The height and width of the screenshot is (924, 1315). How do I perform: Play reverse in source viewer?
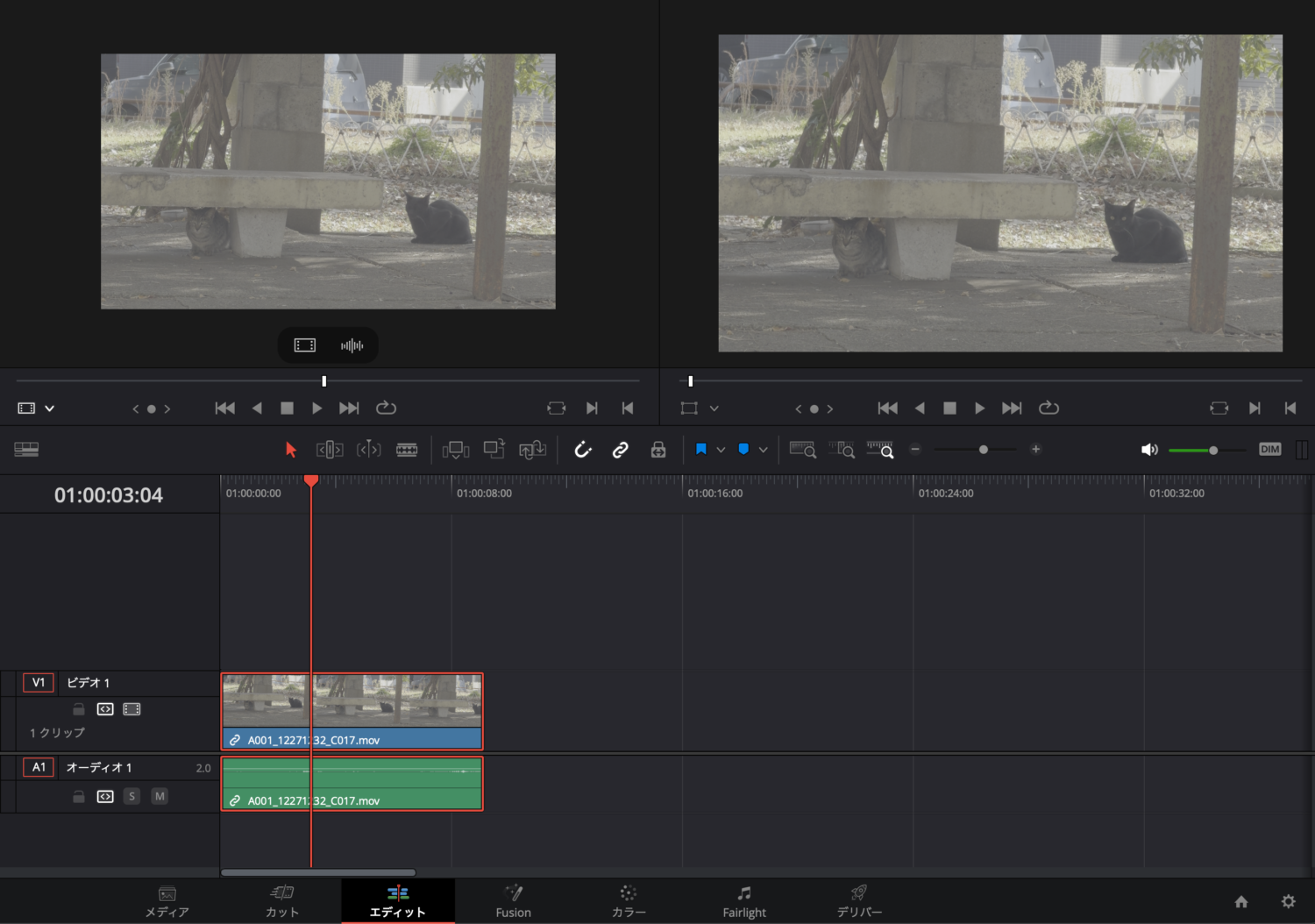tap(257, 409)
